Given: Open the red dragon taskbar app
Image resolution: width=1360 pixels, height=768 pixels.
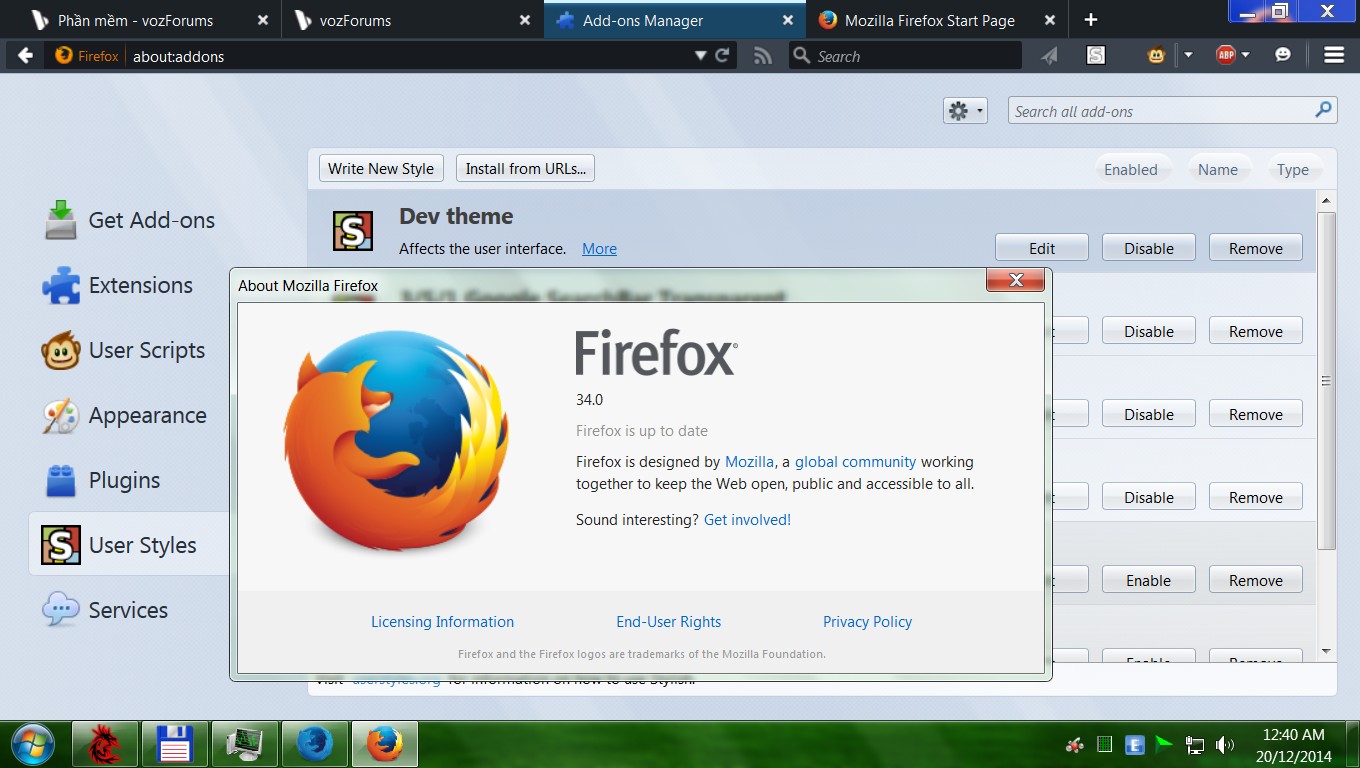Looking at the screenshot, I should [x=105, y=744].
